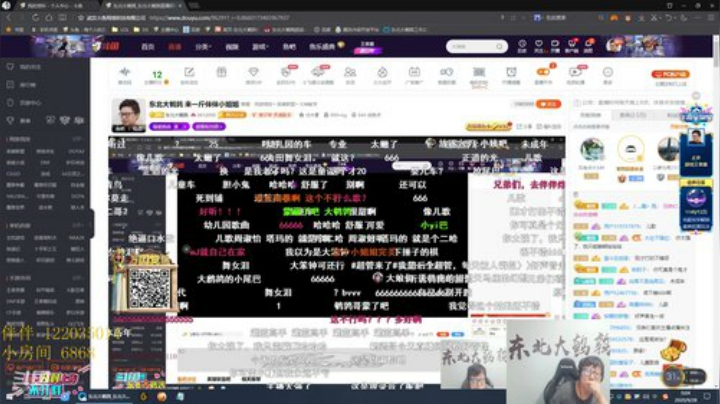
Task: Open the middle circled avatar in ranking panel
Action: coord(630,149)
